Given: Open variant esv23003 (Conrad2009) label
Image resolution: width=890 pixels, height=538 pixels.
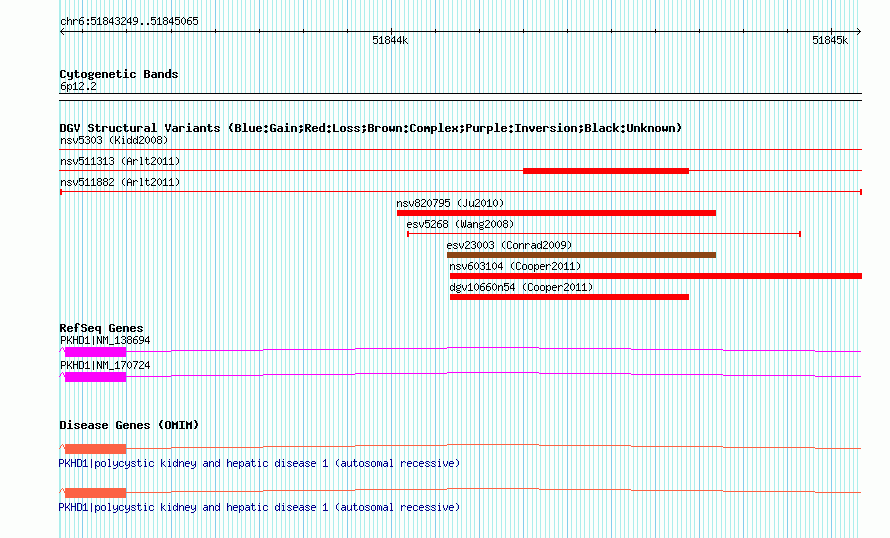Looking at the screenshot, I should [509, 245].
